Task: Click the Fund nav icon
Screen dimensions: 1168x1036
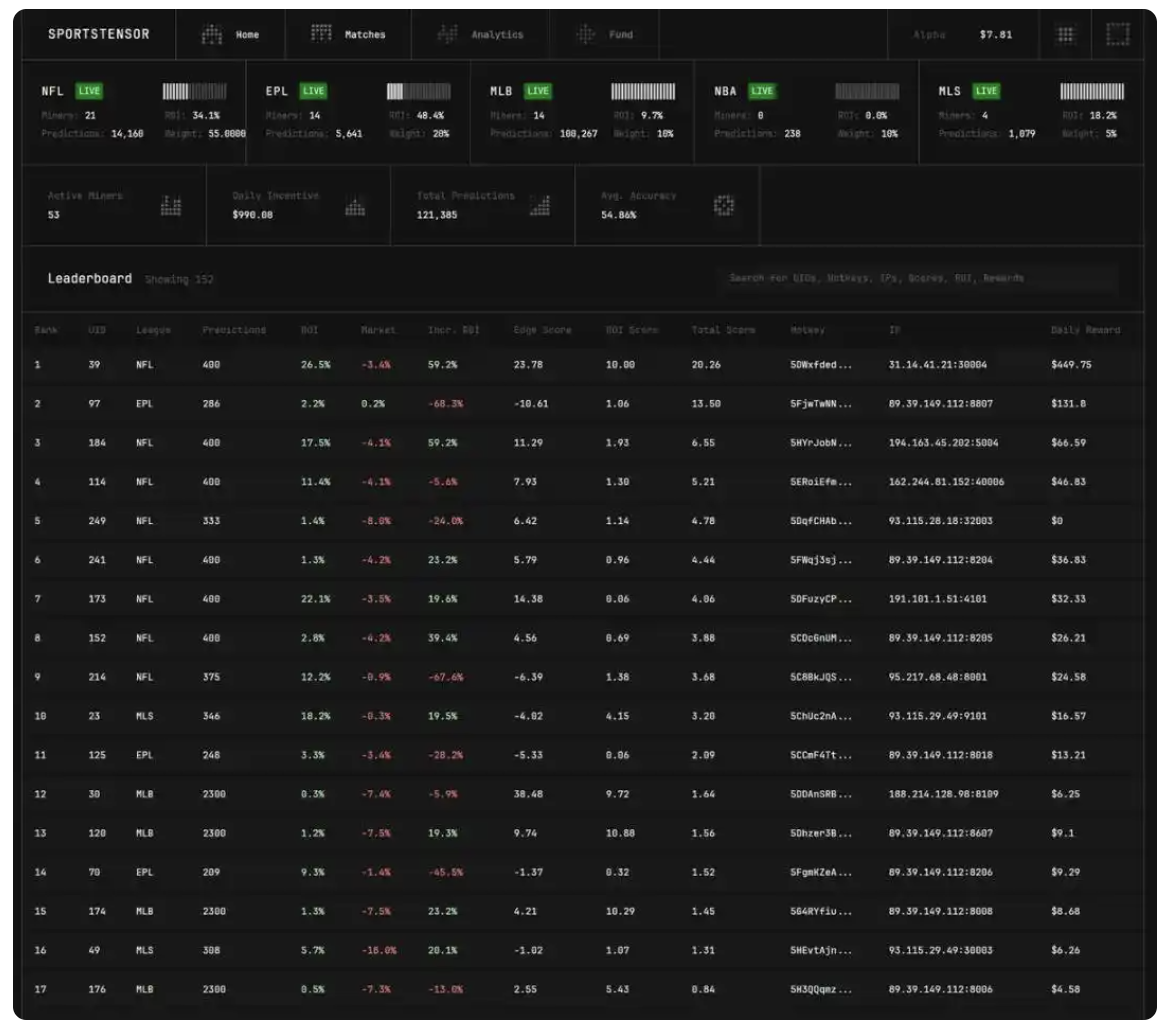Action: 586,34
